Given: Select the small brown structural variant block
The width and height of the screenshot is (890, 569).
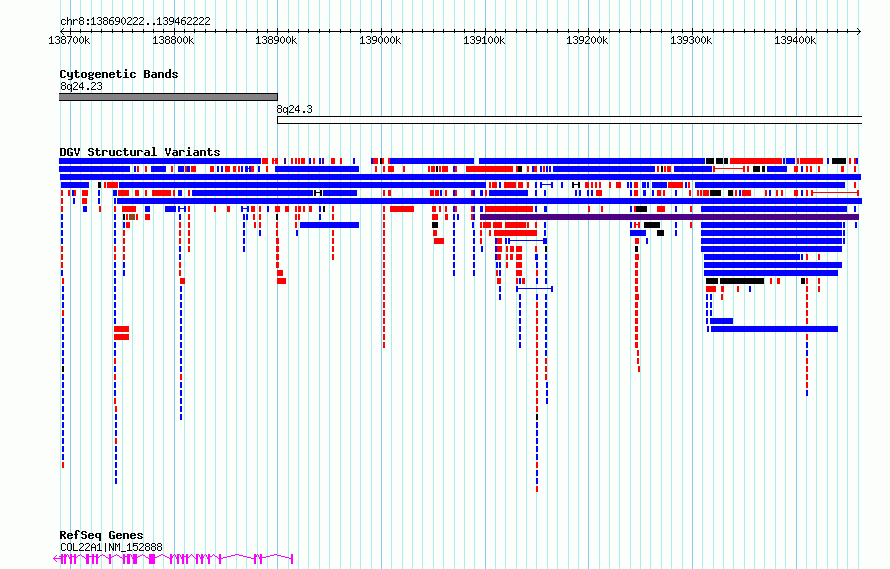Looking at the screenshot, I should pyautogui.click(x=132, y=217).
